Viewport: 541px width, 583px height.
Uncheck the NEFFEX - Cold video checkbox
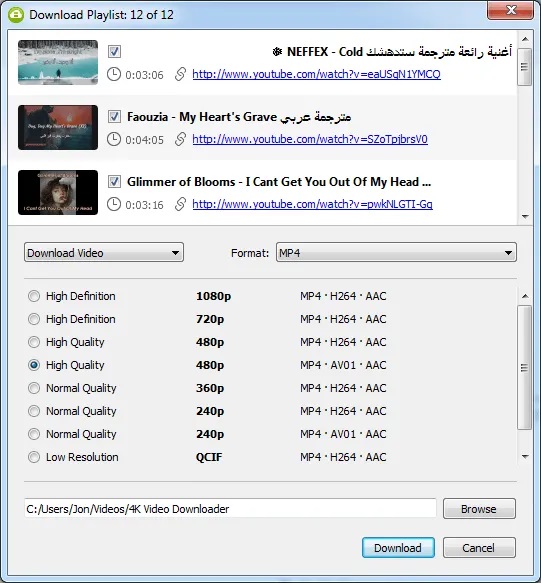(114, 51)
